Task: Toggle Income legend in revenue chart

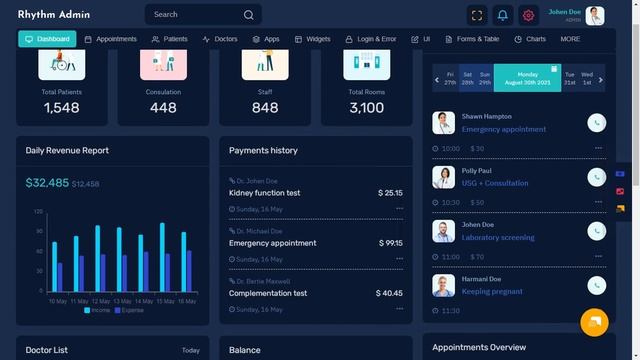Action: pos(97,310)
